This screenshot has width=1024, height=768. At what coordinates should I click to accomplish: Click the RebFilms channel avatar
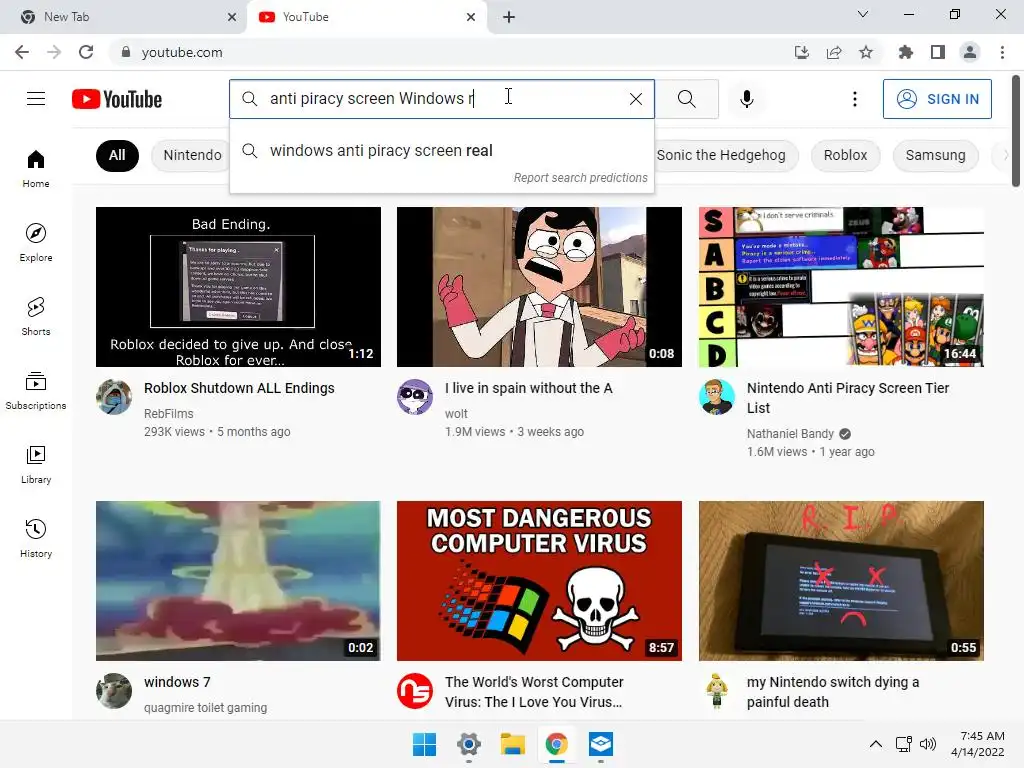point(114,397)
